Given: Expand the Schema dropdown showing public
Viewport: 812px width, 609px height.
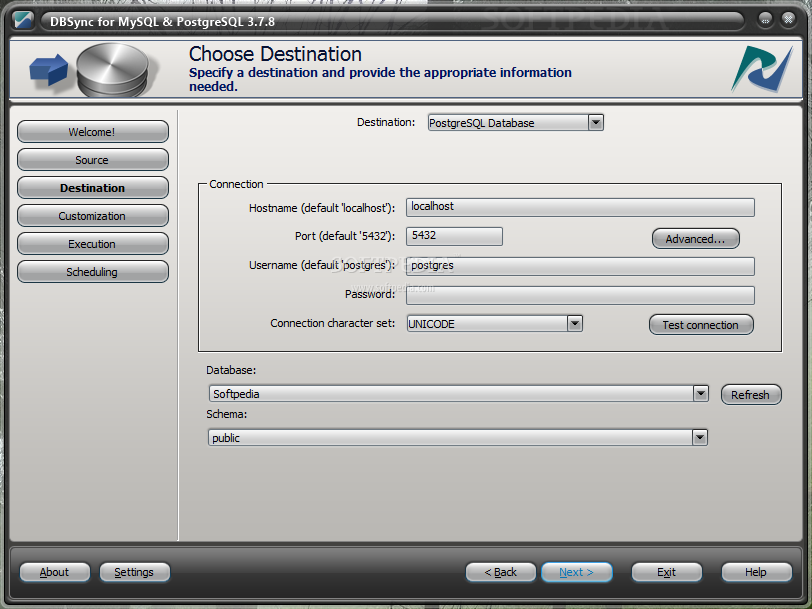Looking at the screenshot, I should point(699,438).
